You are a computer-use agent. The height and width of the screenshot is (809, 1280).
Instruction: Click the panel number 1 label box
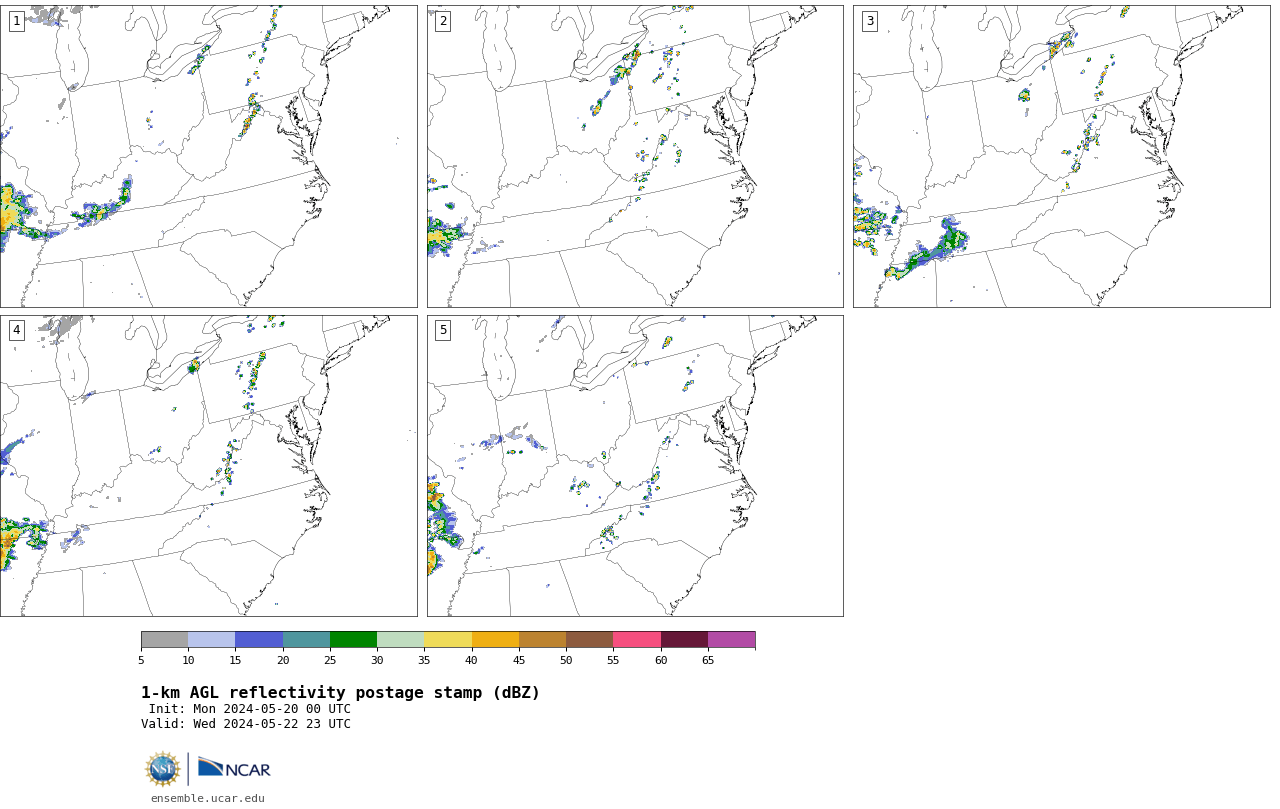[16, 21]
